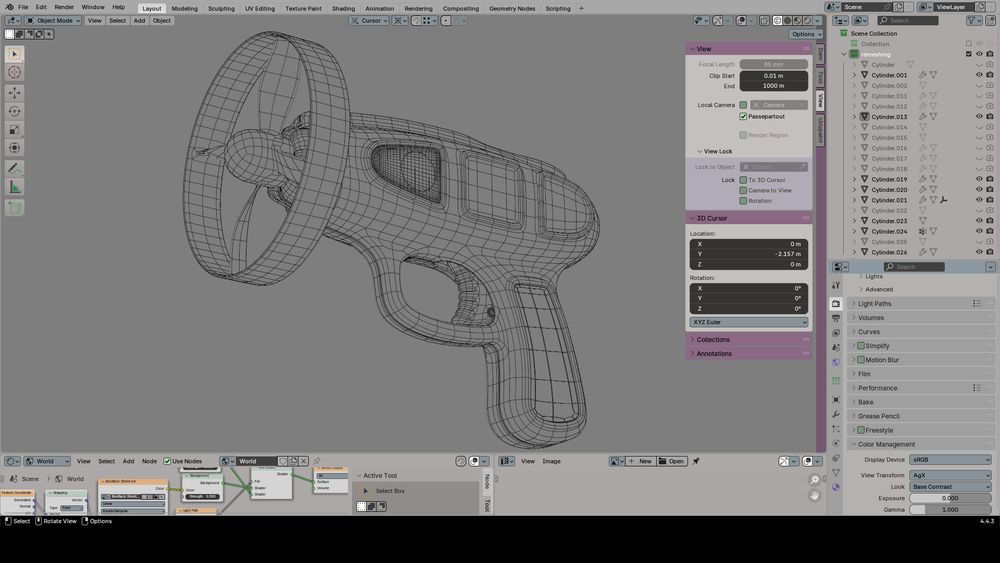Click the Open image button

(672, 461)
